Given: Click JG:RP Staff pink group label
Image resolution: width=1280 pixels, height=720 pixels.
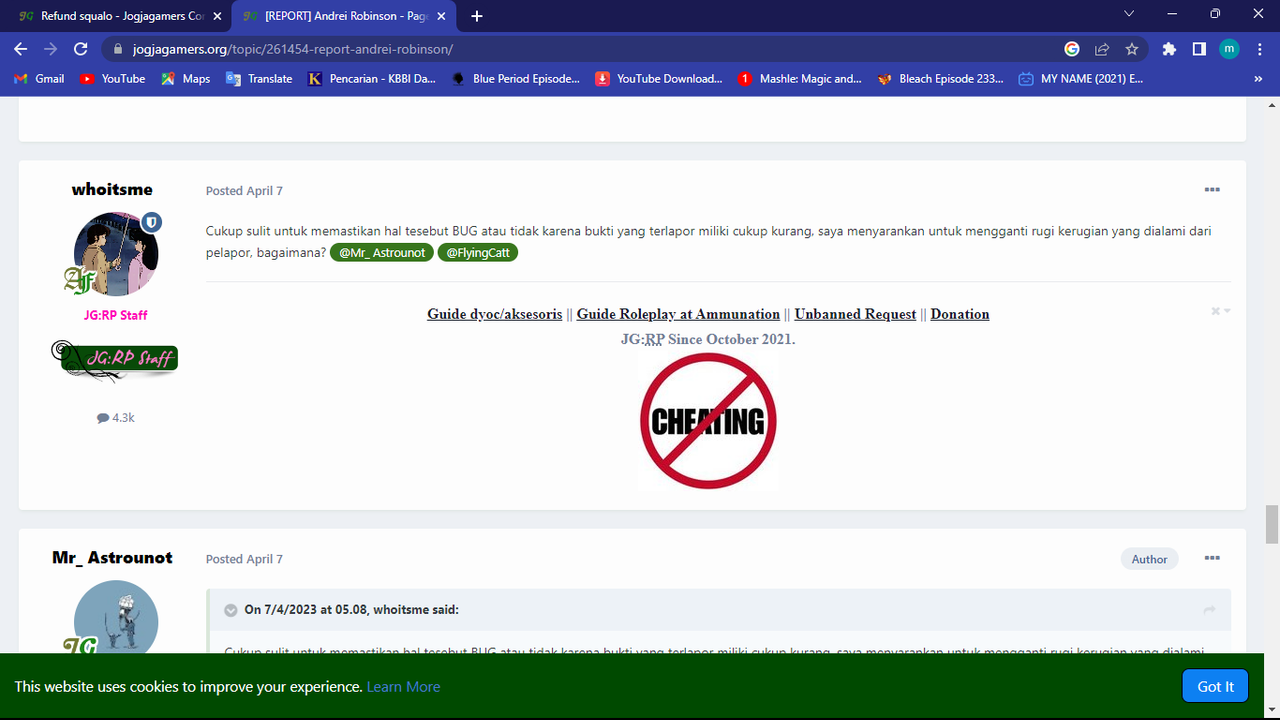Looking at the screenshot, I should click(x=116, y=315).
